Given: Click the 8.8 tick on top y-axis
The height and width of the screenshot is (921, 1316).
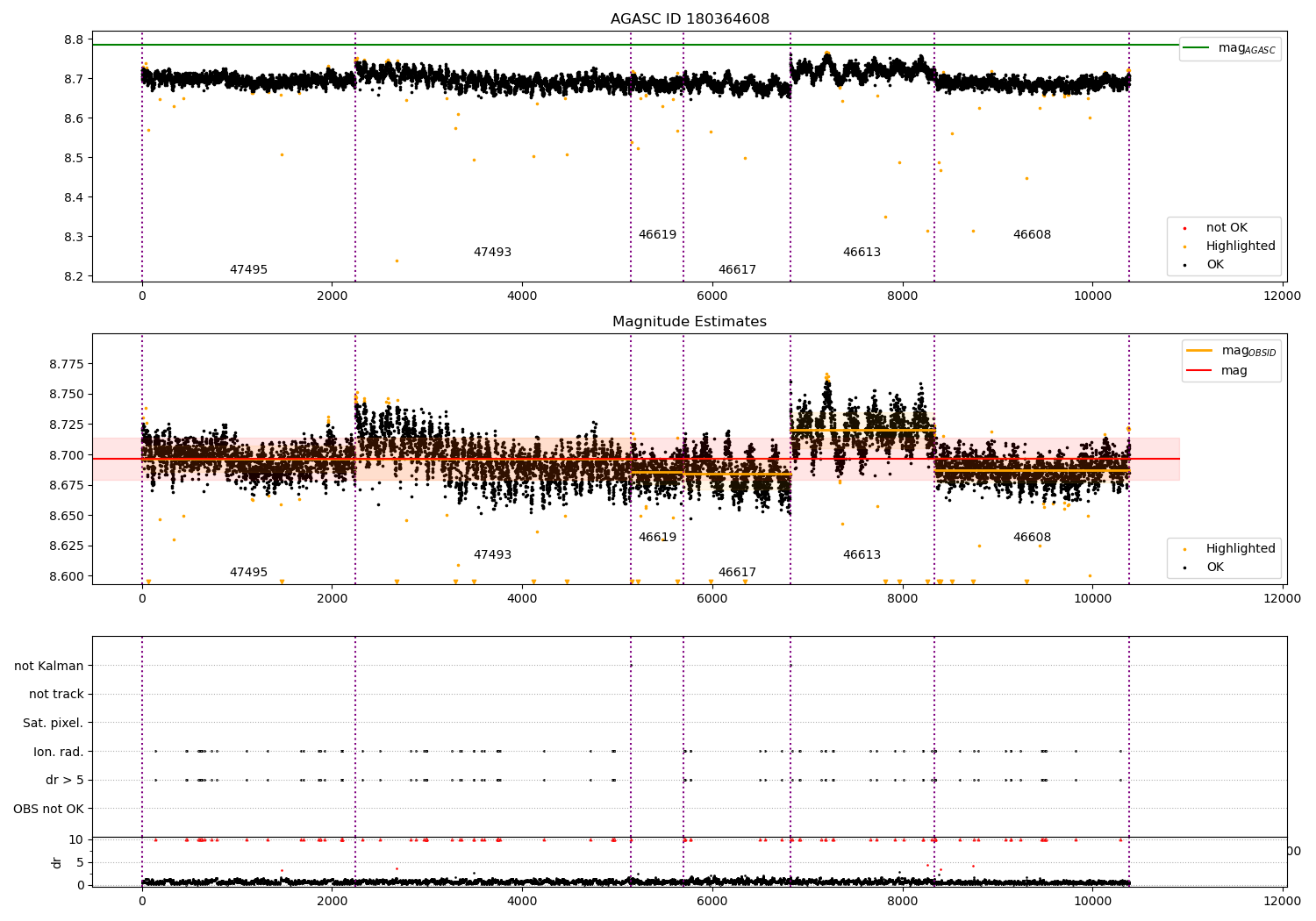Looking at the screenshot, I should [x=75, y=39].
